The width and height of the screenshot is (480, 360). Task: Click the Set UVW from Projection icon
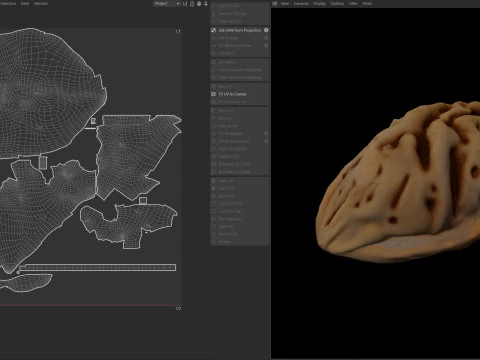(x=214, y=30)
